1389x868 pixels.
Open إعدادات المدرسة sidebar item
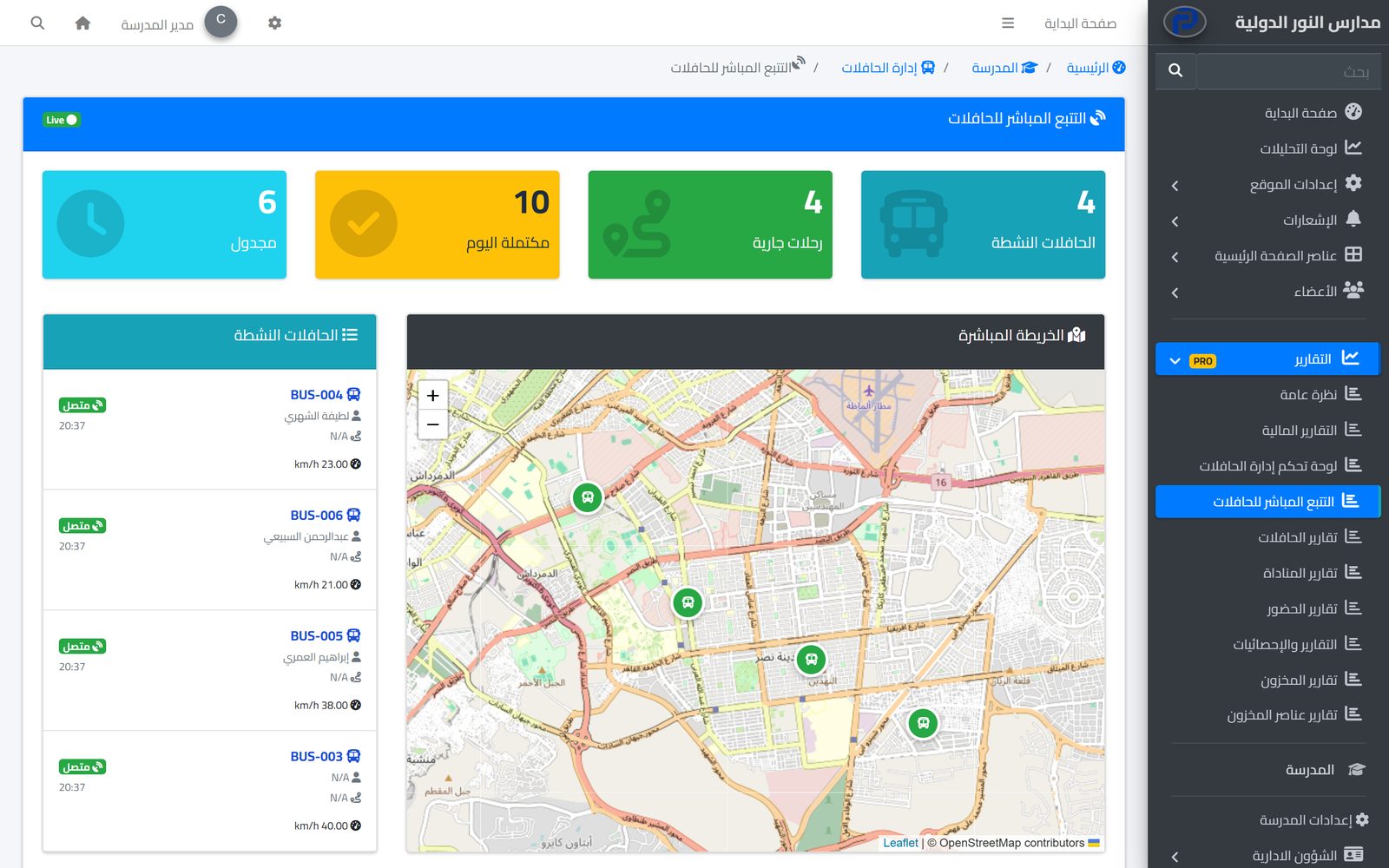click(1267, 819)
